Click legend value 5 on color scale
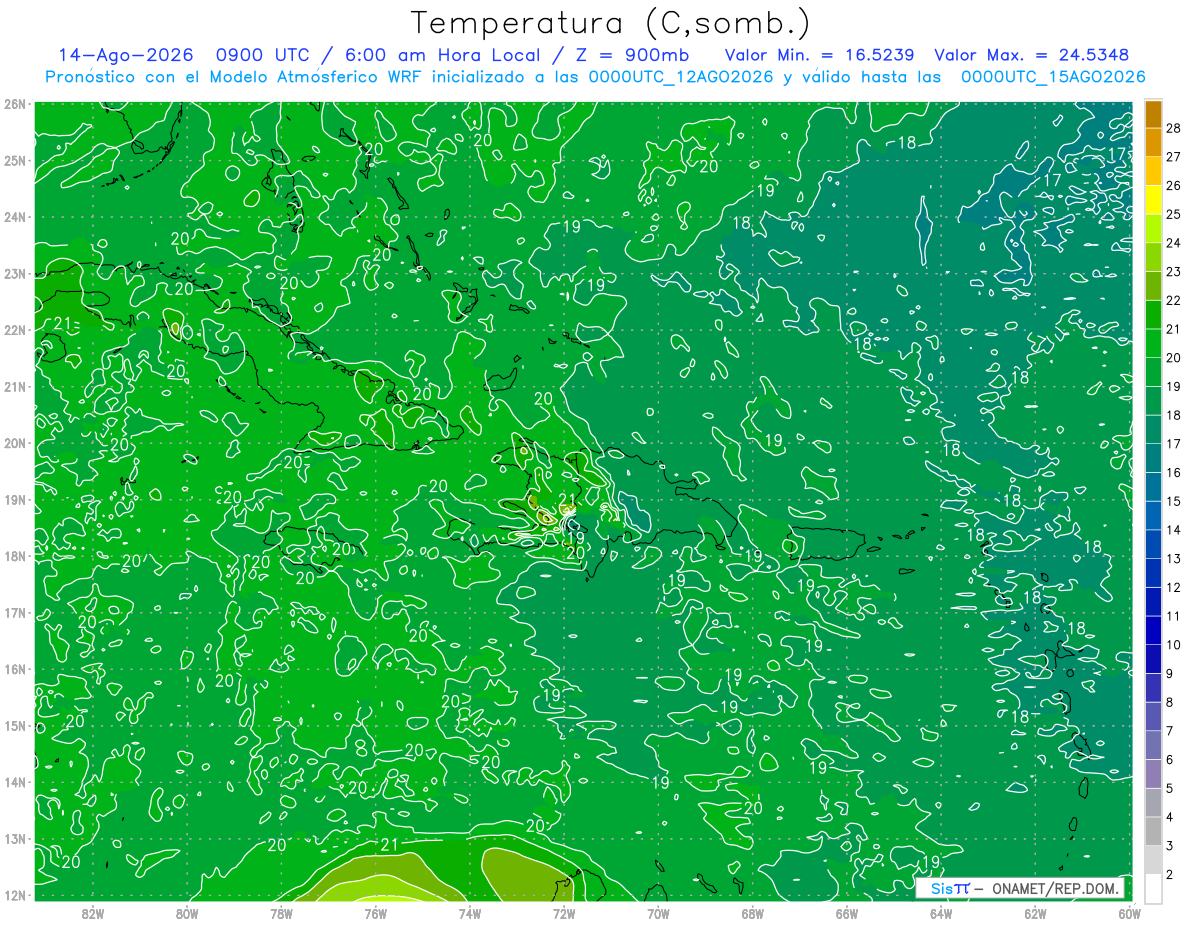1200x927 pixels. click(1169, 788)
